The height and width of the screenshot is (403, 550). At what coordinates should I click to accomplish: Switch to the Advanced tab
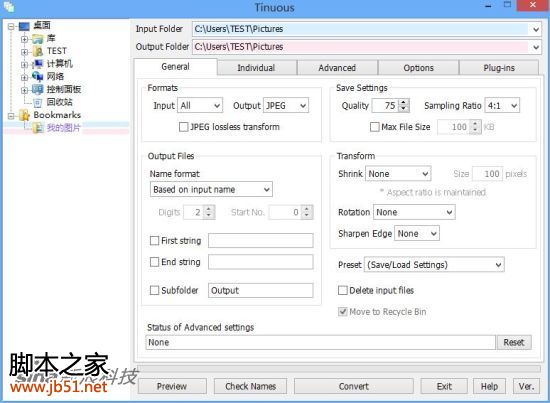point(337,68)
